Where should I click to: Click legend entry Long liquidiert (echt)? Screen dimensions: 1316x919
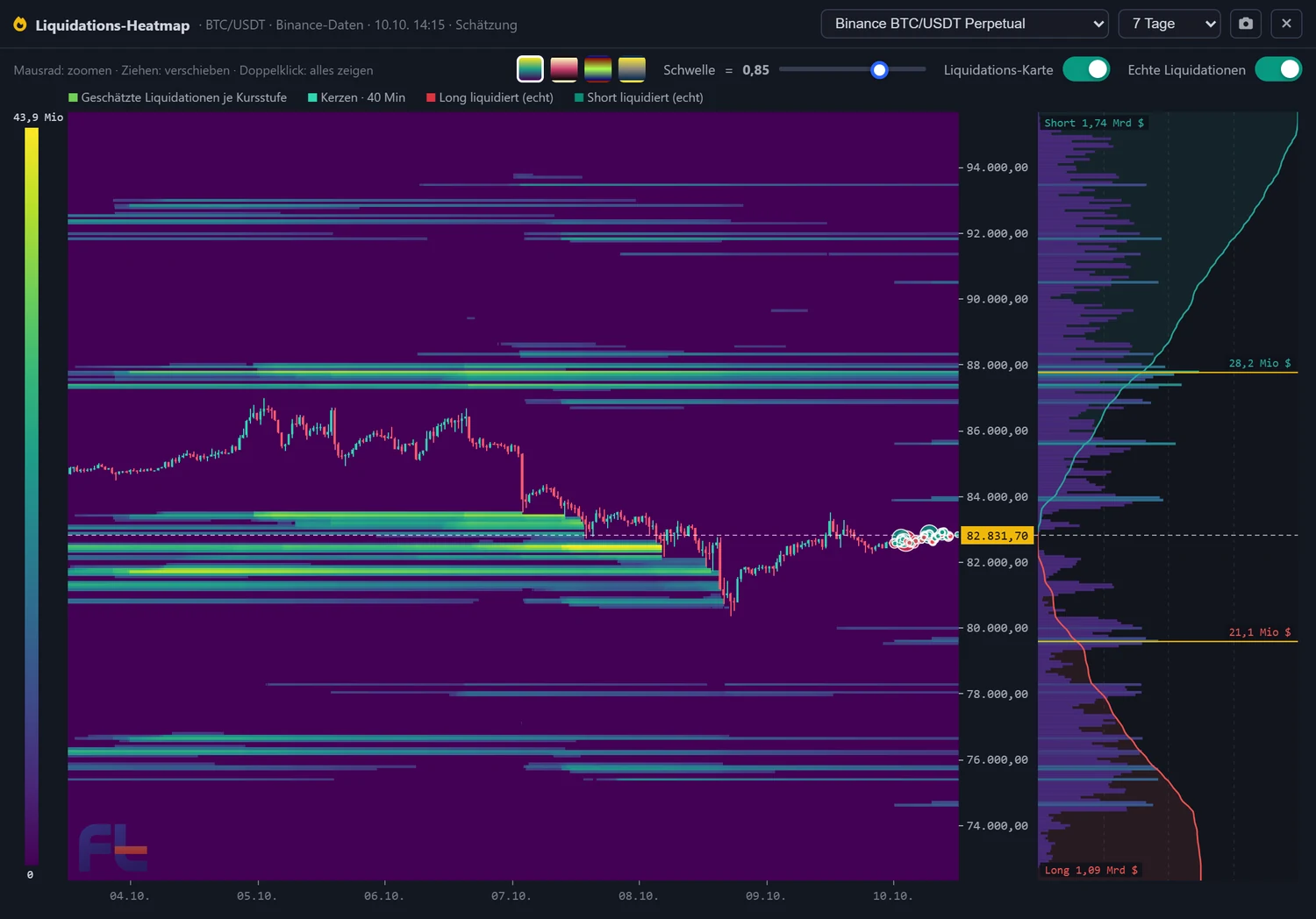click(490, 97)
